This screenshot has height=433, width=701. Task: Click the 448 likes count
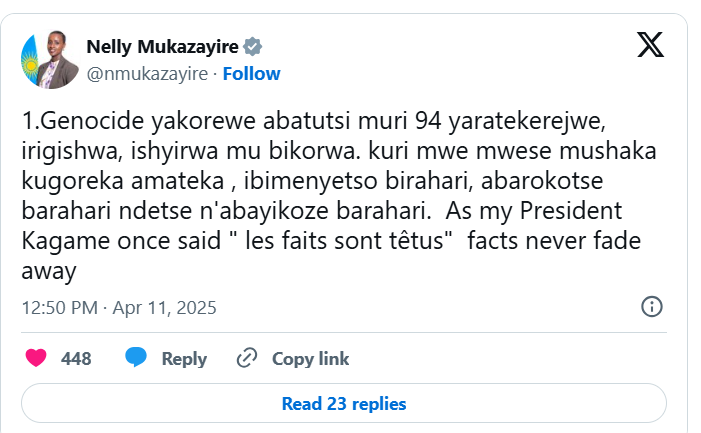coord(76,359)
